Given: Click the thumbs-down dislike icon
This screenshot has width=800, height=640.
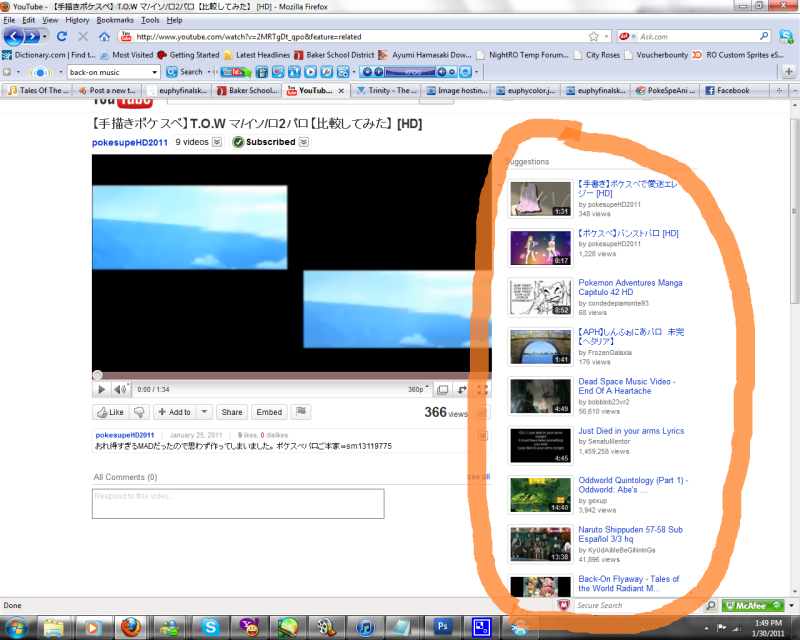Looking at the screenshot, I should click(x=139, y=412).
